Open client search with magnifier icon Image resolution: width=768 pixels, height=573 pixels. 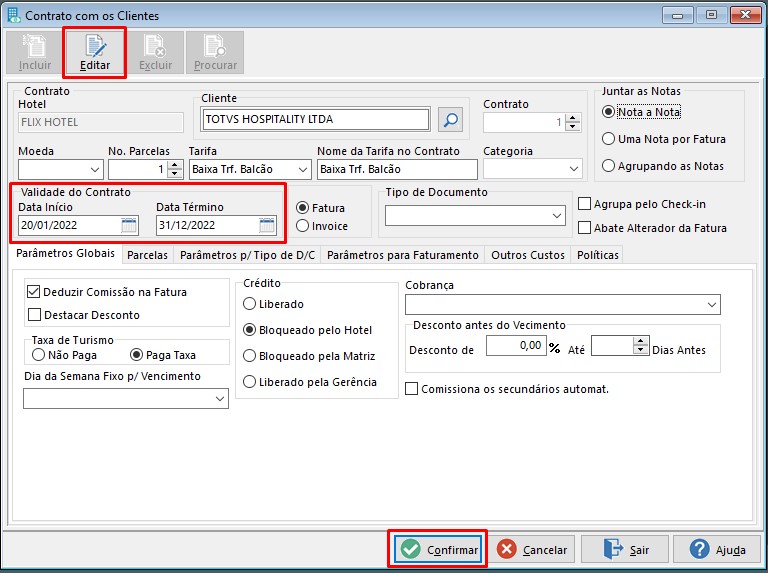(x=450, y=119)
